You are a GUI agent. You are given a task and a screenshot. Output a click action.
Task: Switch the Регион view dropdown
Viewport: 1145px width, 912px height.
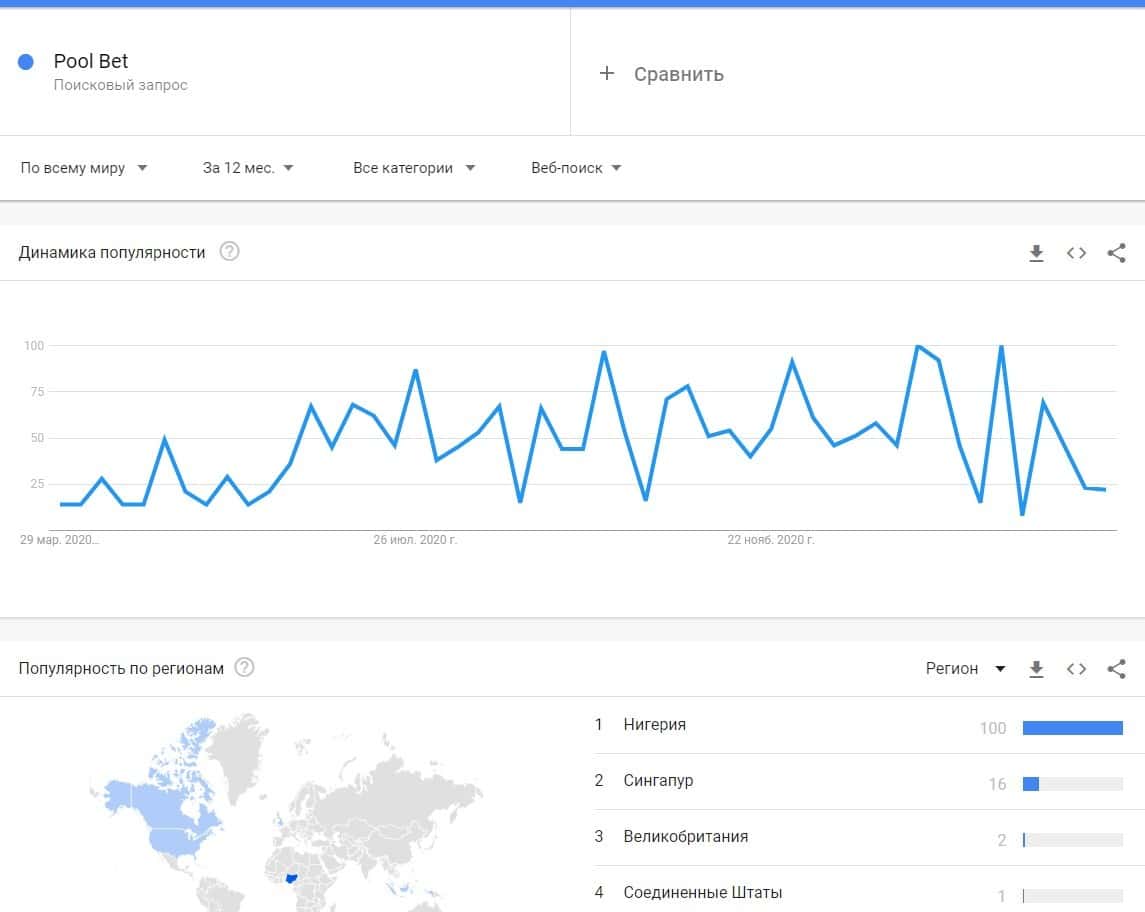click(965, 669)
